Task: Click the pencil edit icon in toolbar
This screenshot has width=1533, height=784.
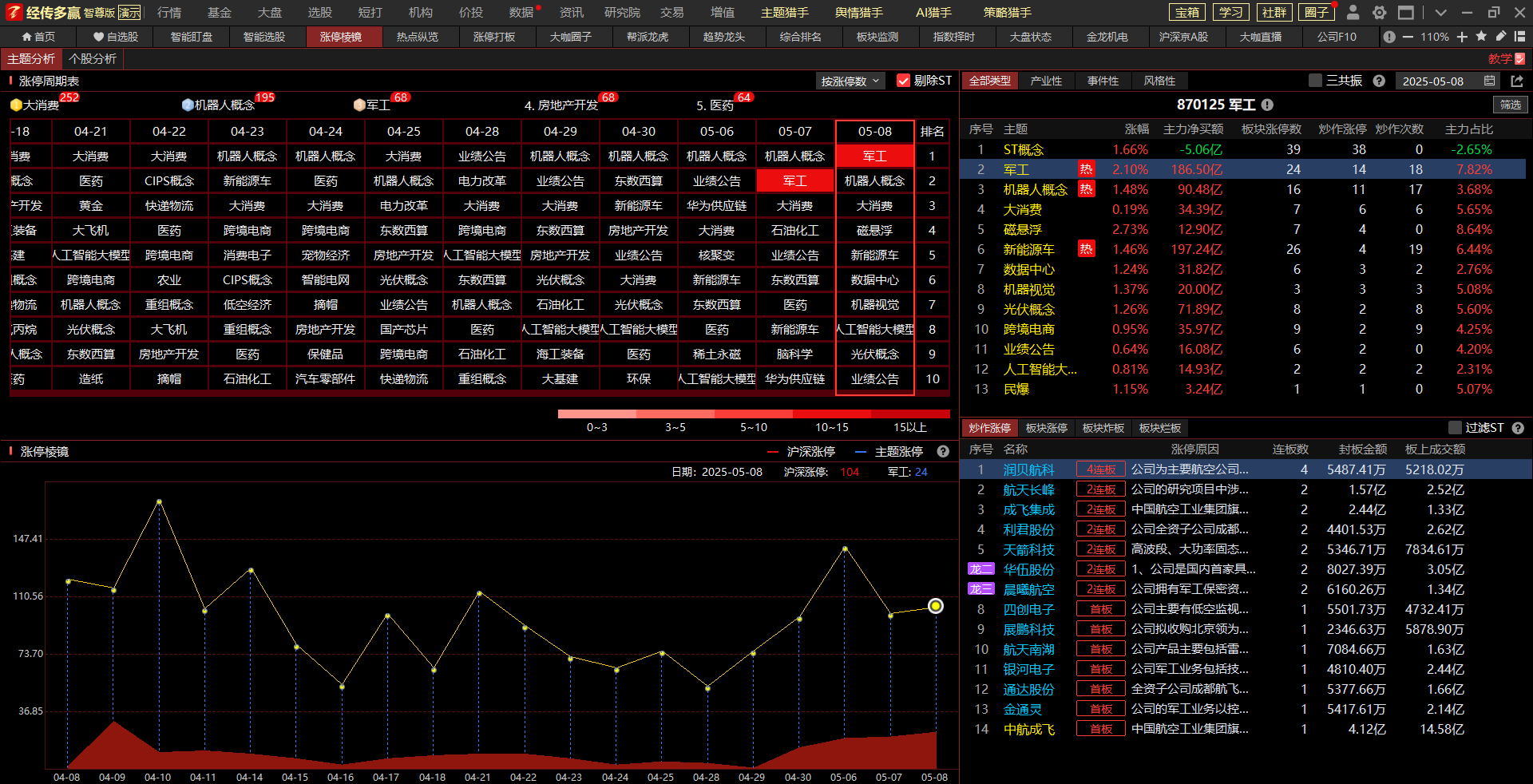Action: (1500, 37)
